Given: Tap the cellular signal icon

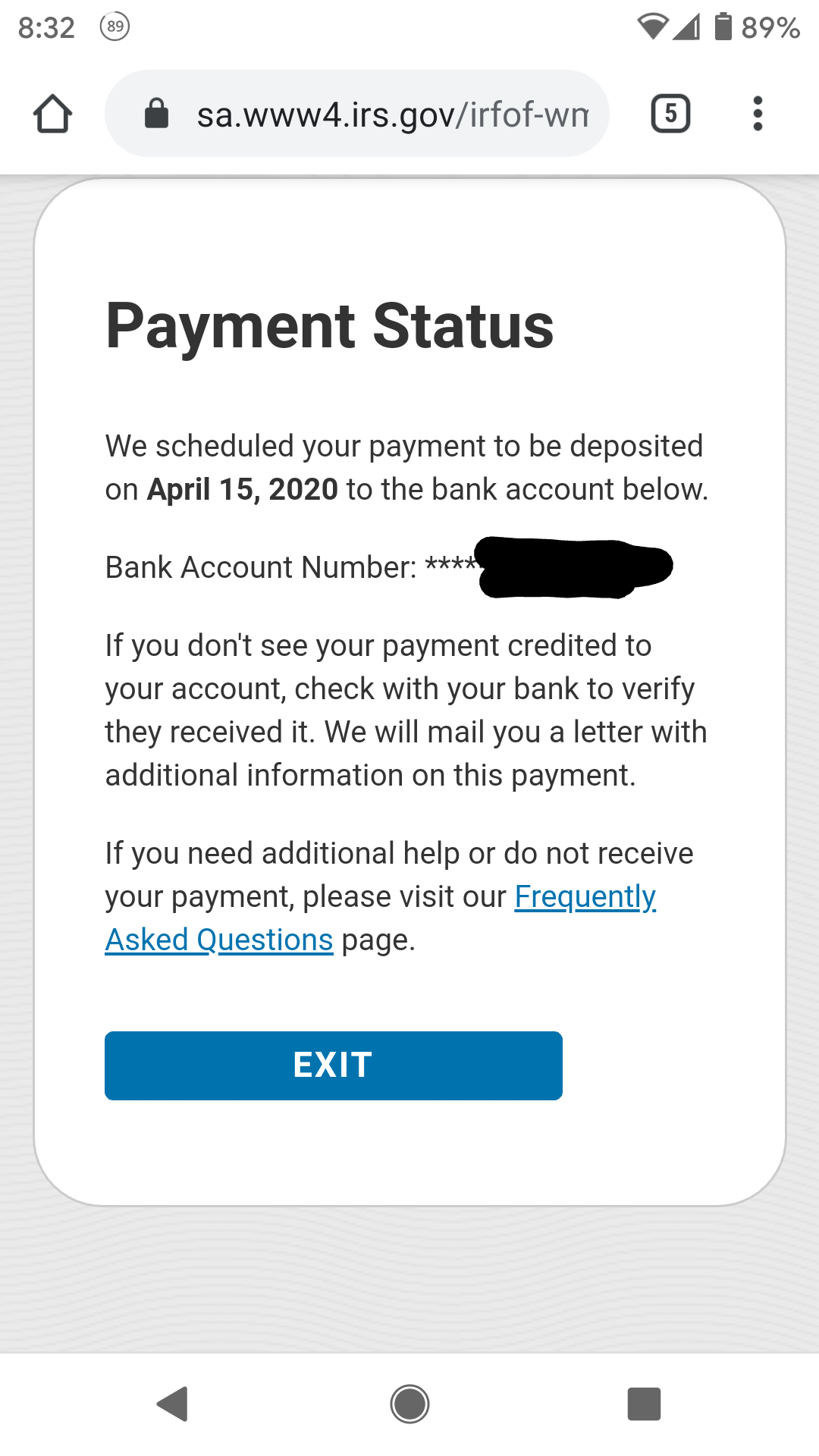Looking at the screenshot, I should 687,27.
